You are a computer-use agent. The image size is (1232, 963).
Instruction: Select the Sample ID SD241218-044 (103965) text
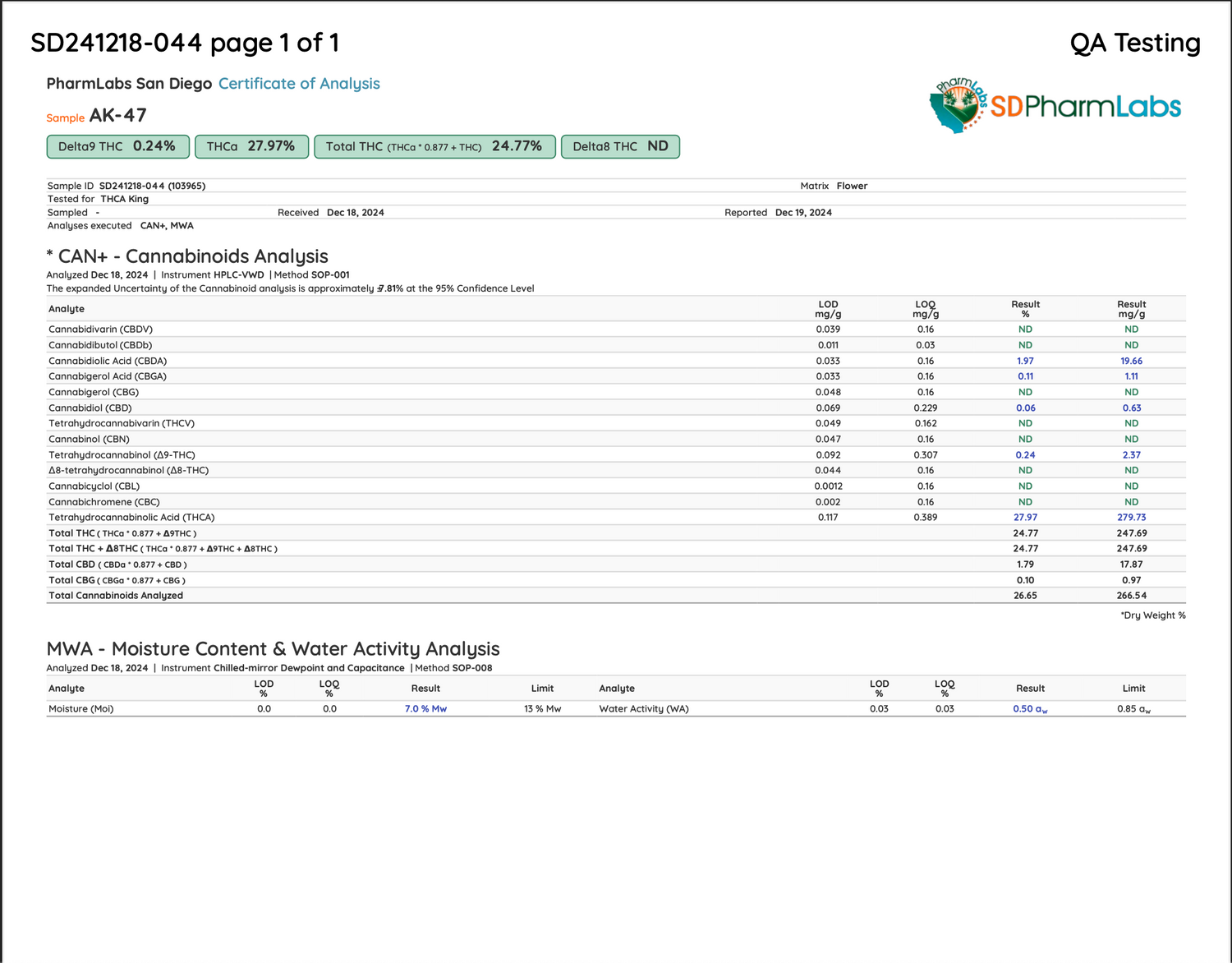152,186
